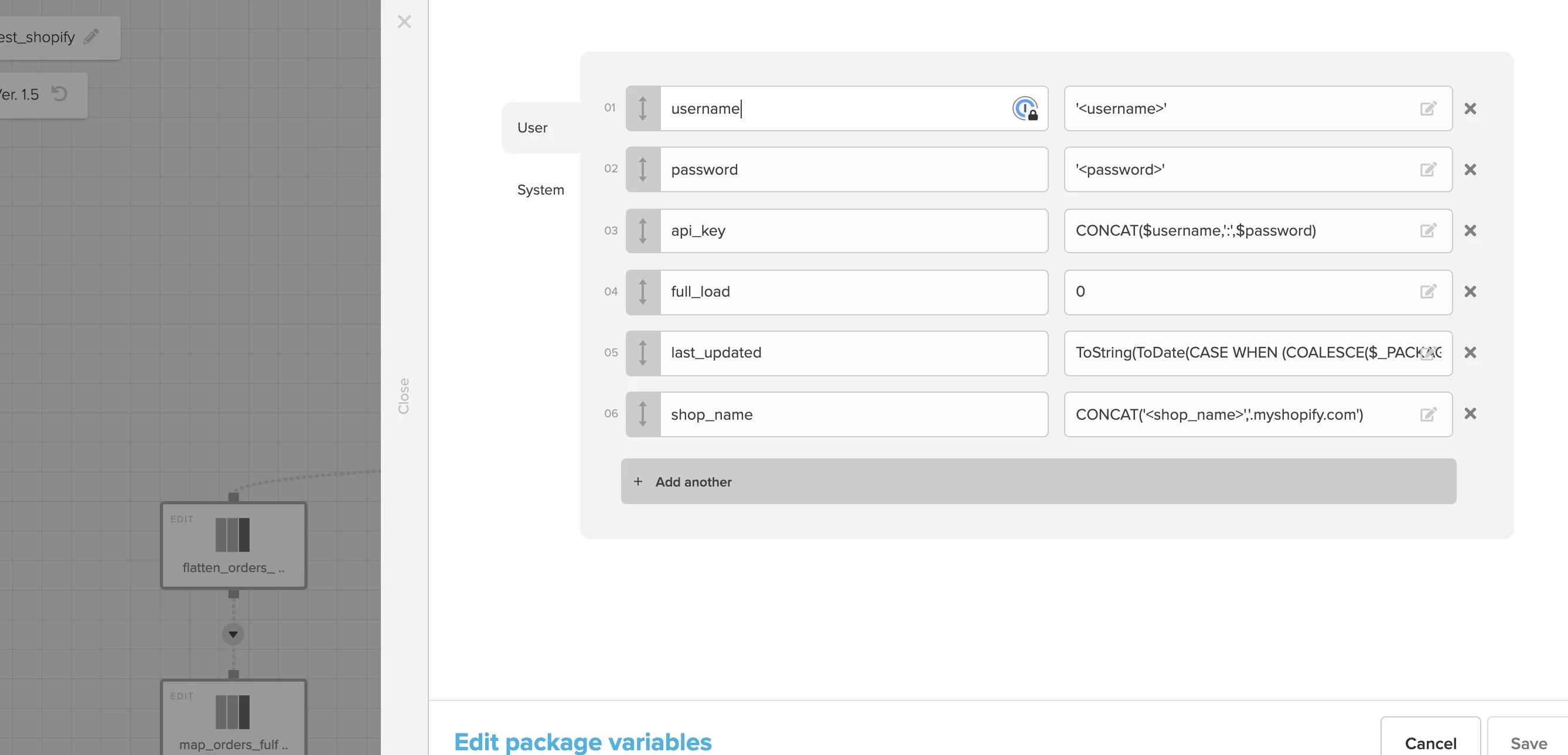
Task: Click the Edit package variables heading
Action: [582, 742]
